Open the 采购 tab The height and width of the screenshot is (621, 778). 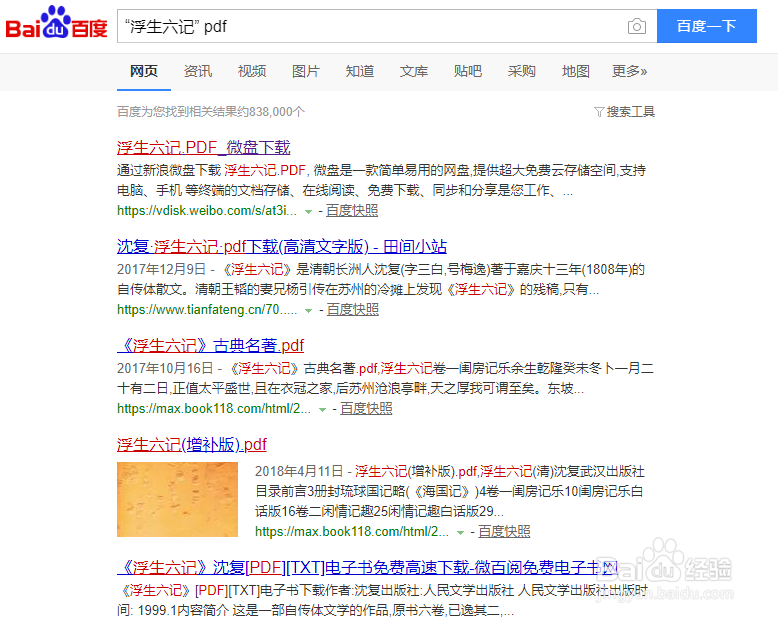(x=521, y=71)
